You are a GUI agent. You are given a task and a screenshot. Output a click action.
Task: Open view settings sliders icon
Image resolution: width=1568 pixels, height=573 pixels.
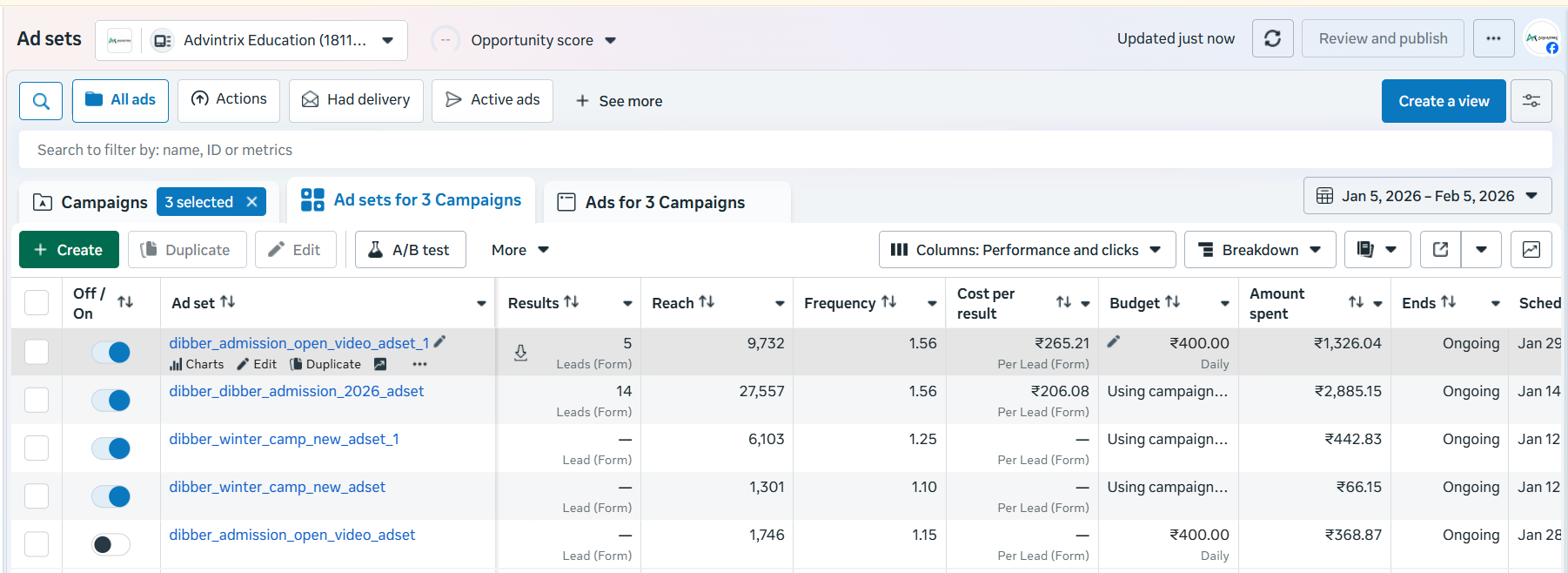point(1531,101)
